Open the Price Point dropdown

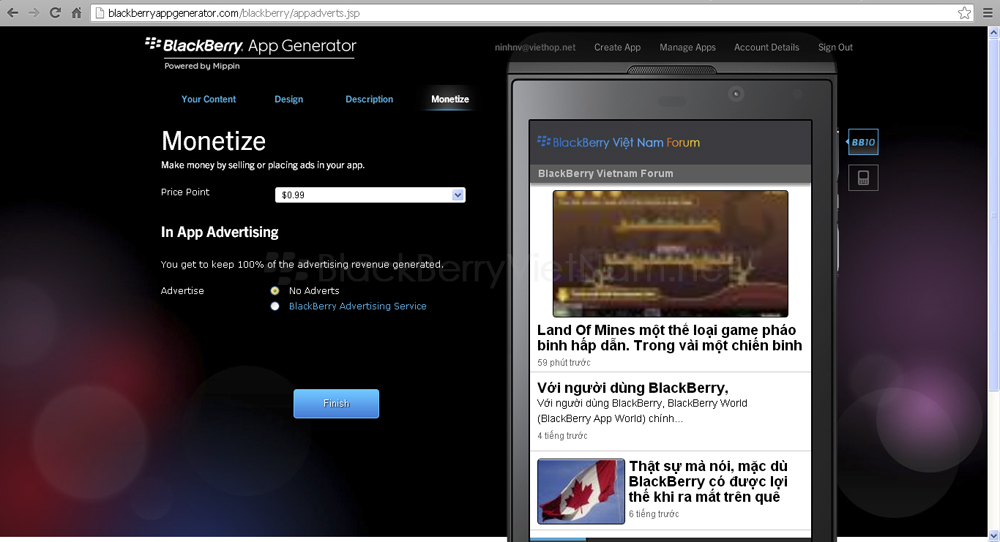pyautogui.click(x=370, y=195)
